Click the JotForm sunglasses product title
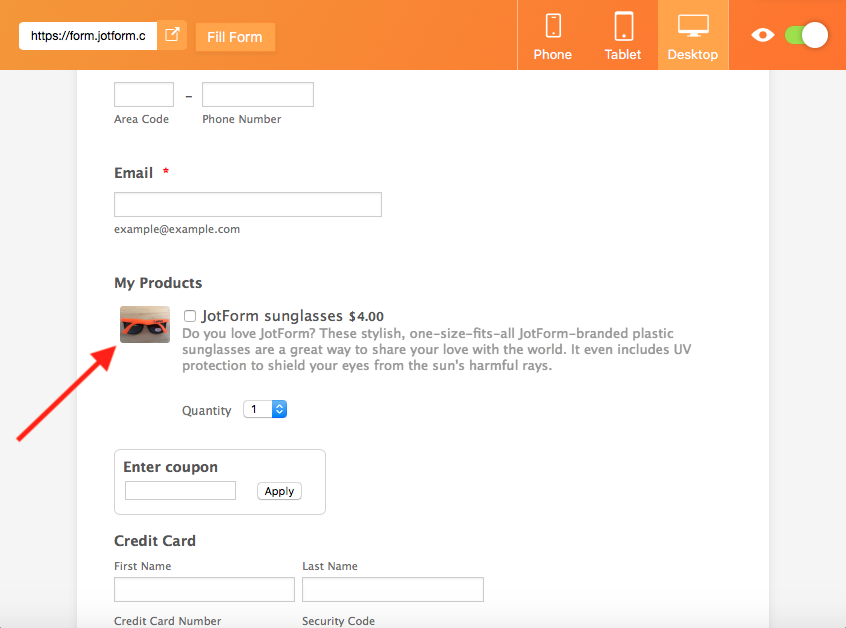The image size is (846, 628). [272, 316]
